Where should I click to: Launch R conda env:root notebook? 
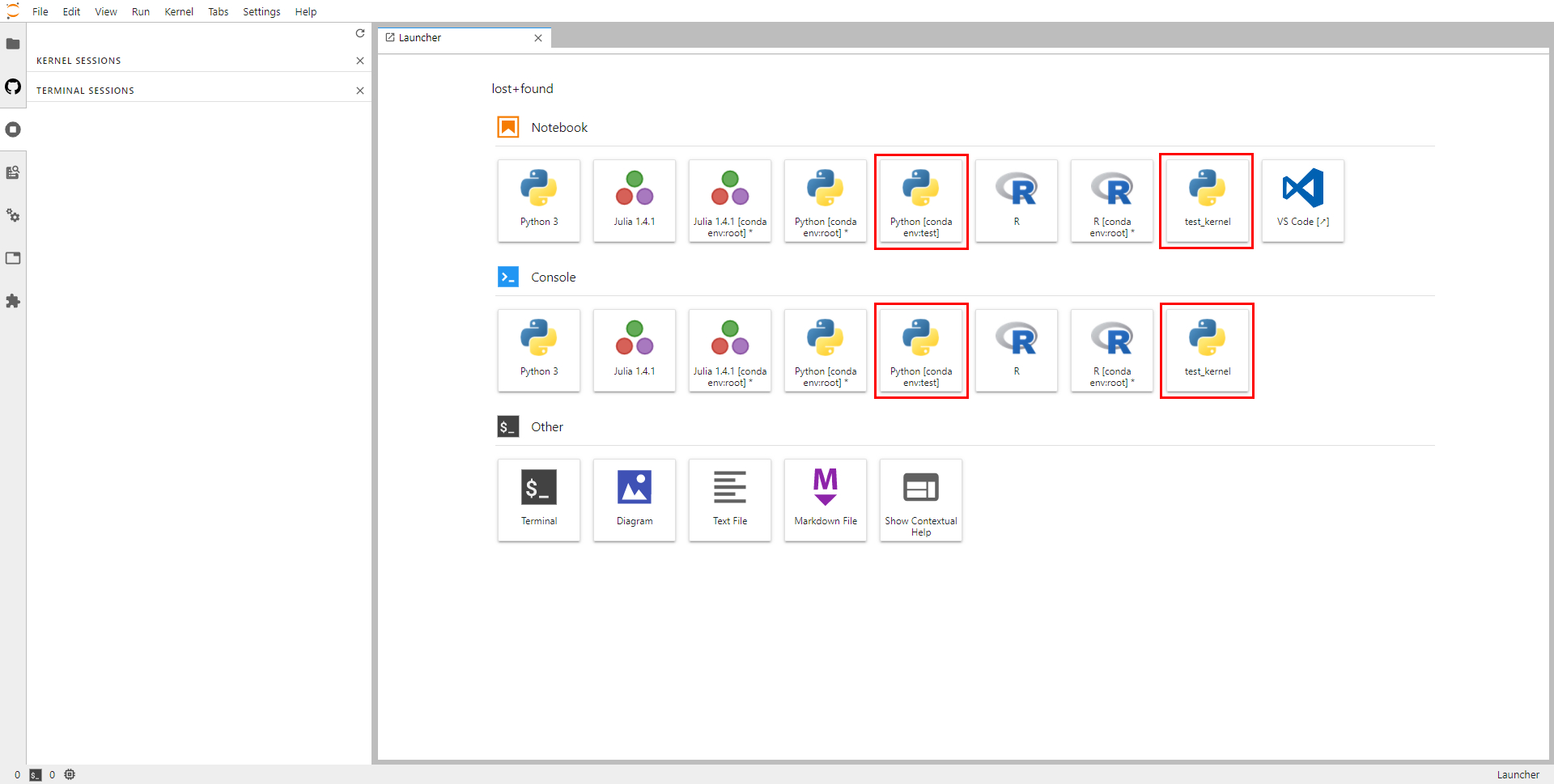pyautogui.click(x=1112, y=201)
